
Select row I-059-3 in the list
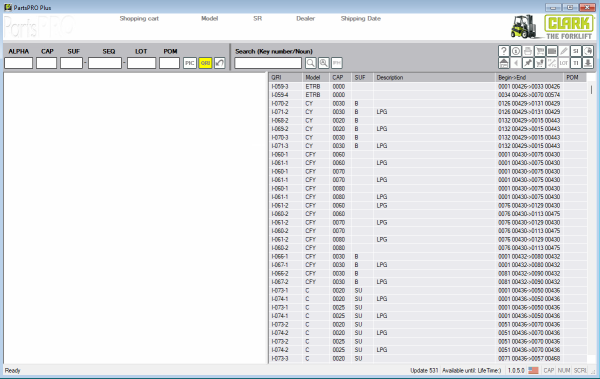point(428,87)
